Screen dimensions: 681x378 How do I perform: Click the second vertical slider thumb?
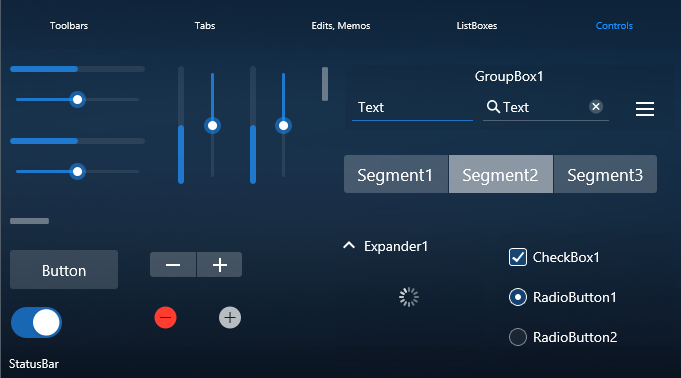coord(284,126)
